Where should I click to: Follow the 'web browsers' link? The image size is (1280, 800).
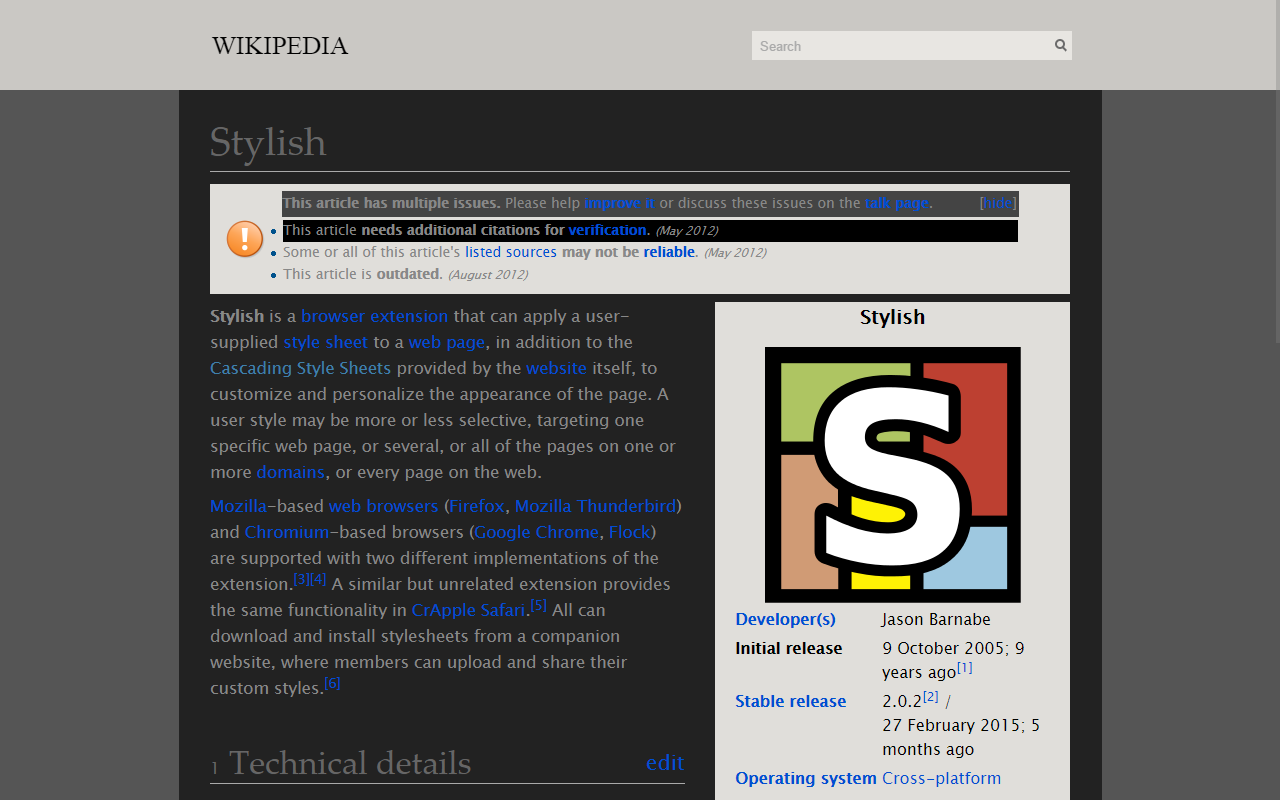pyautogui.click(x=384, y=506)
